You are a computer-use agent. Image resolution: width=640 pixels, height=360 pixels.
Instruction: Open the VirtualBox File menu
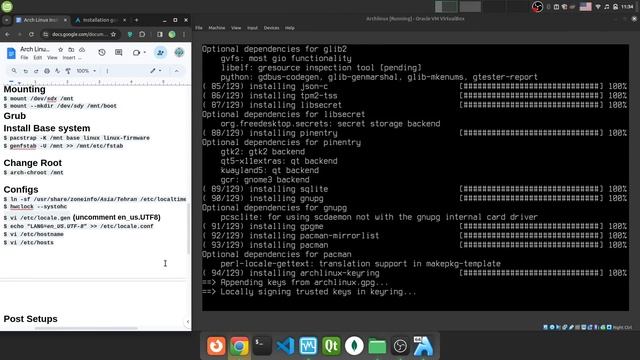[x=199, y=28]
